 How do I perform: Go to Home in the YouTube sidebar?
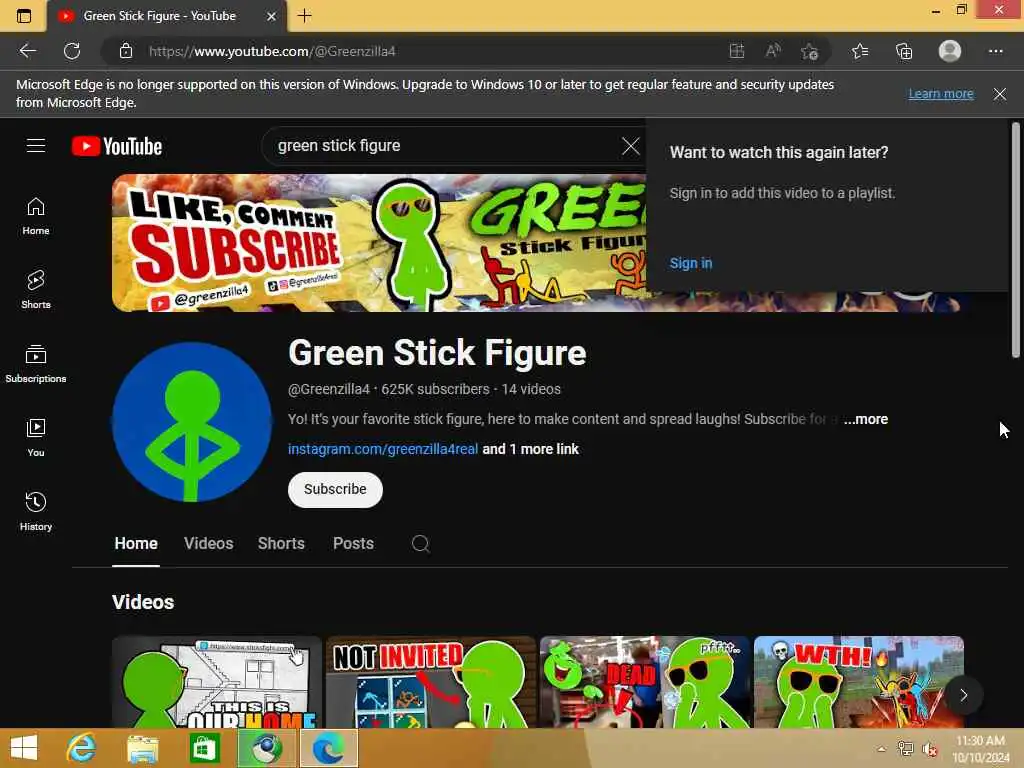coord(36,216)
